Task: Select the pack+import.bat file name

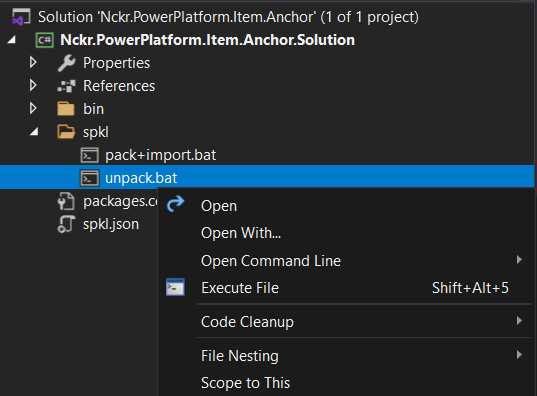Action: [161, 155]
